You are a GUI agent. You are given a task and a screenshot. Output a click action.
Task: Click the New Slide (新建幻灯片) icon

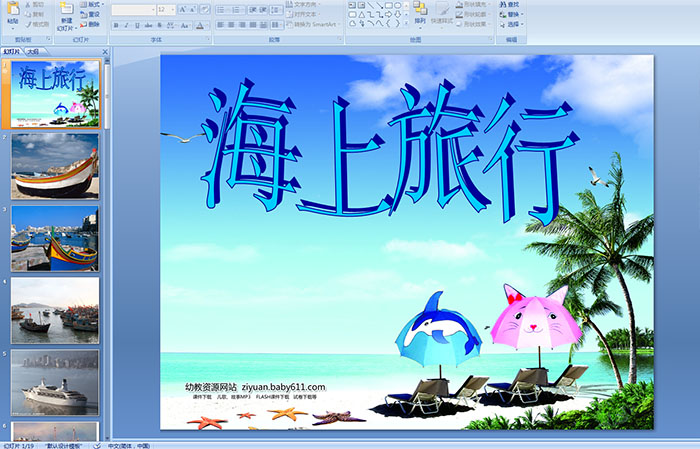tap(66, 8)
